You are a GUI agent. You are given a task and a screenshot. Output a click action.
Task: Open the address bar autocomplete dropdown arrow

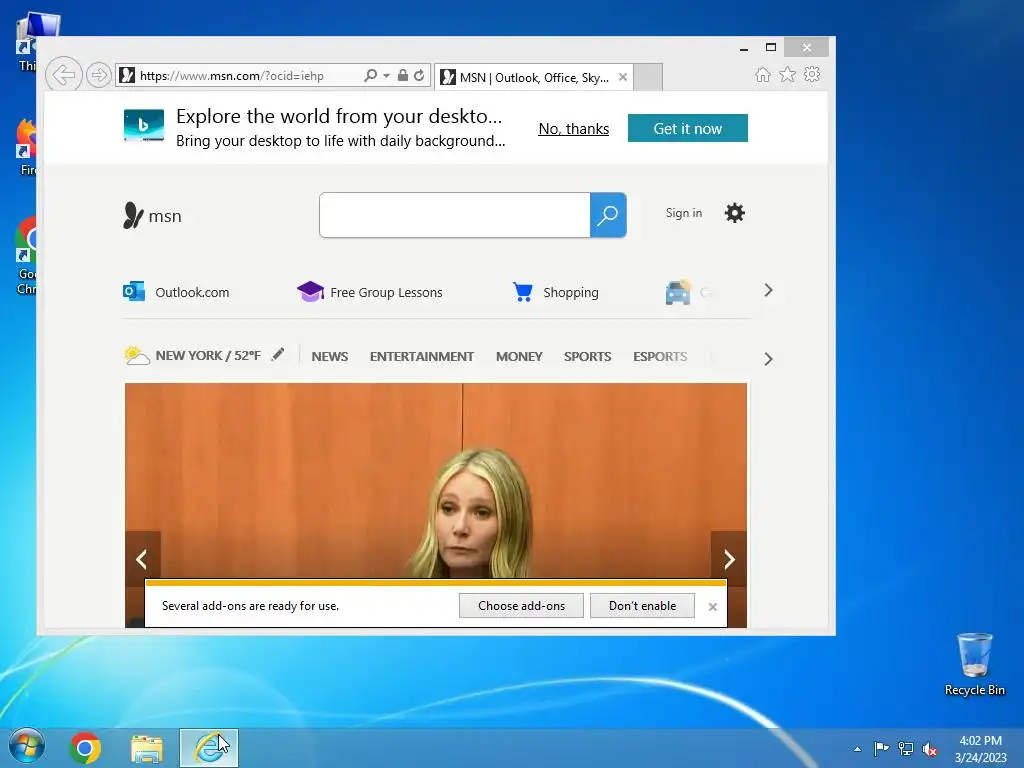pos(386,76)
